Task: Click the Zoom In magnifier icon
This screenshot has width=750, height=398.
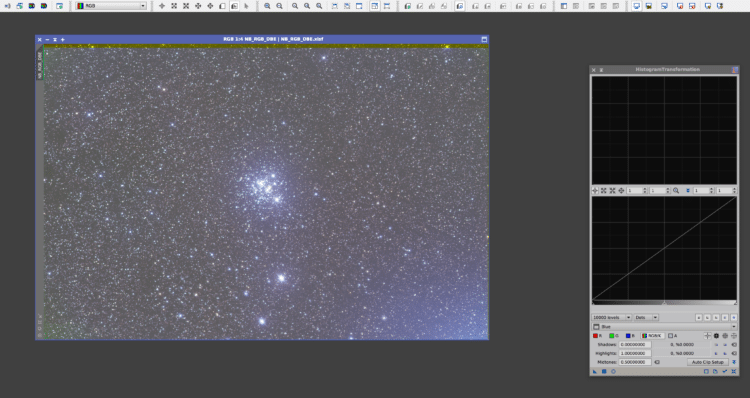Action: (267, 6)
